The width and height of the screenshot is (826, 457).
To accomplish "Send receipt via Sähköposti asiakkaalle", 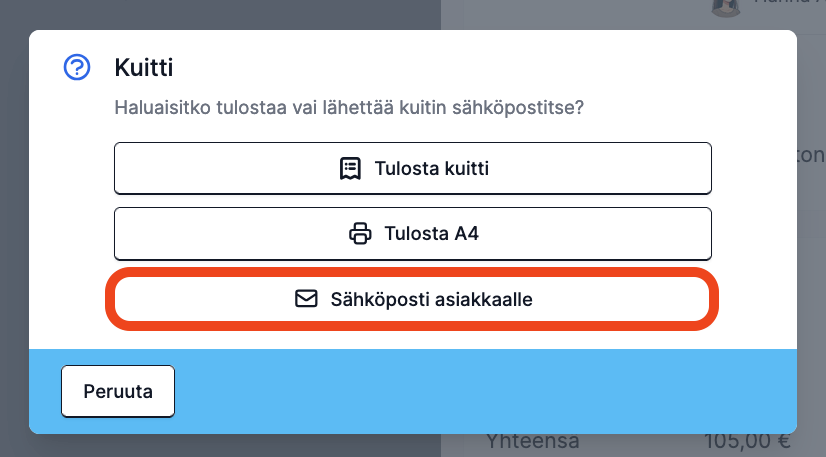I will tap(413, 299).
